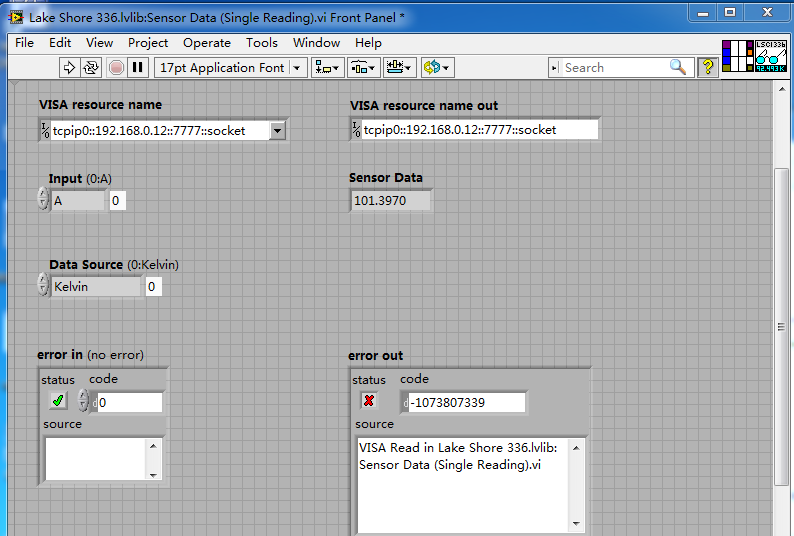Click the VISA resource name input field
Screen dimensions: 794x536
tap(160, 131)
